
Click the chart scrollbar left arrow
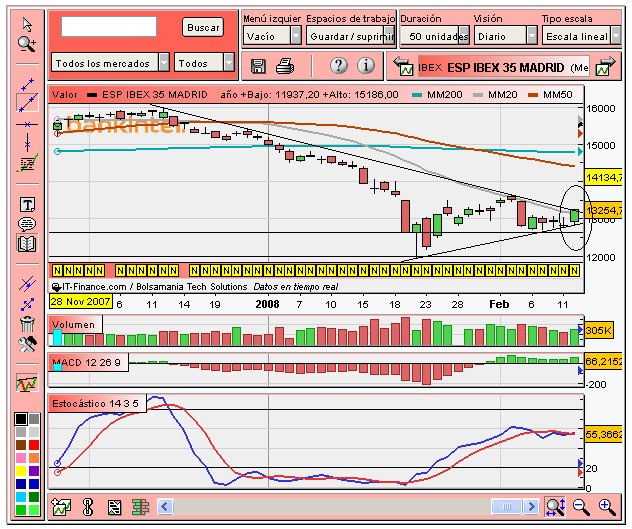(165, 506)
